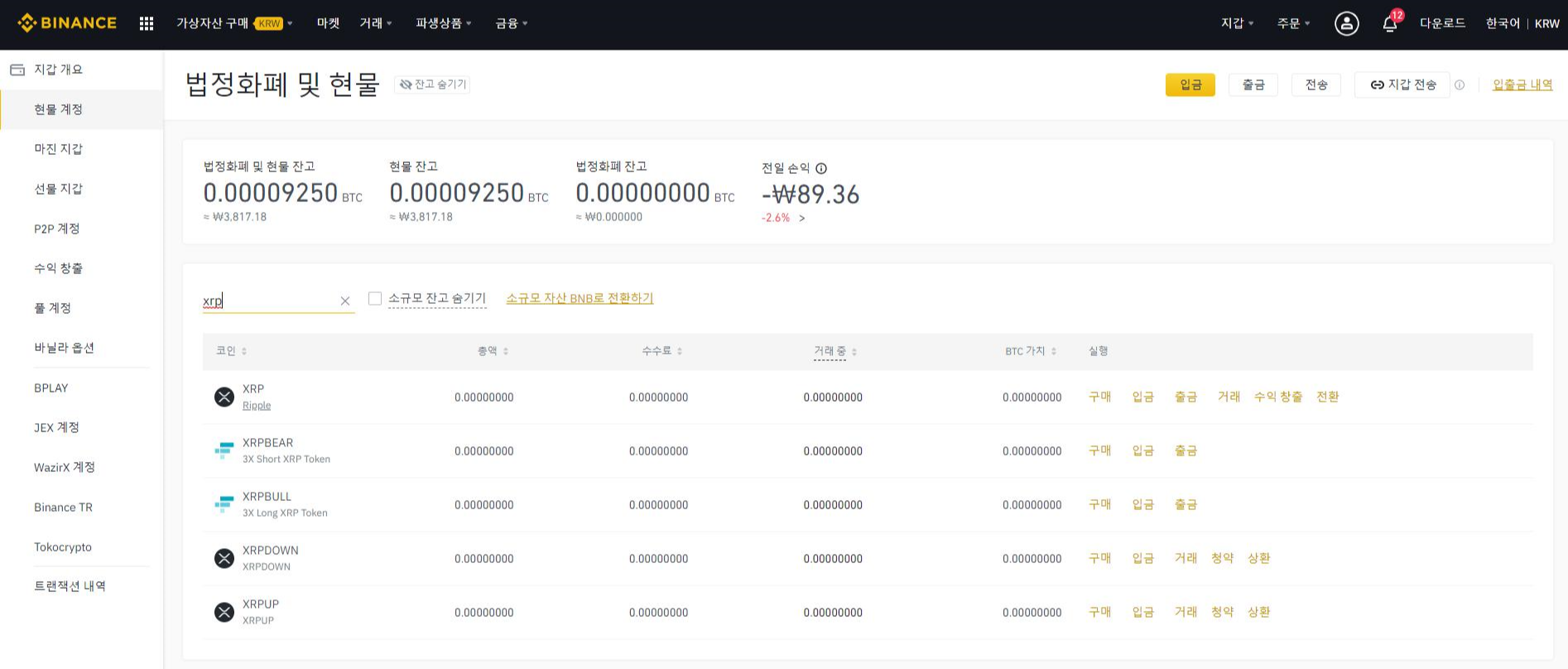
Task: Expand the 지갑 dropdown in header
Action: (1237, 23)
